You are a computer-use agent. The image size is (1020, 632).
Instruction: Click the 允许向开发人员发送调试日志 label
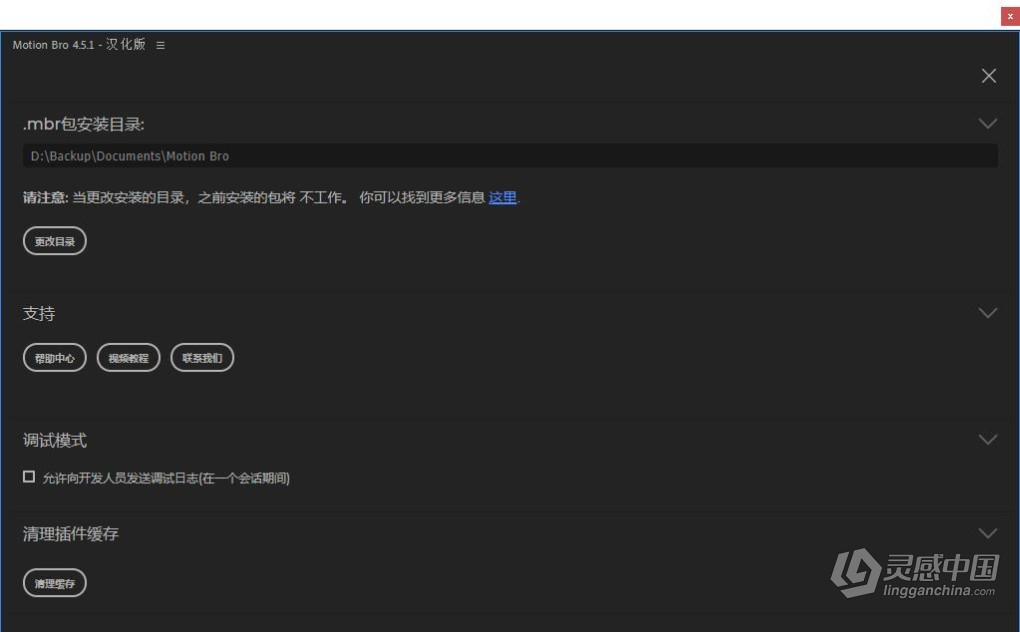(x=166, y=478)
